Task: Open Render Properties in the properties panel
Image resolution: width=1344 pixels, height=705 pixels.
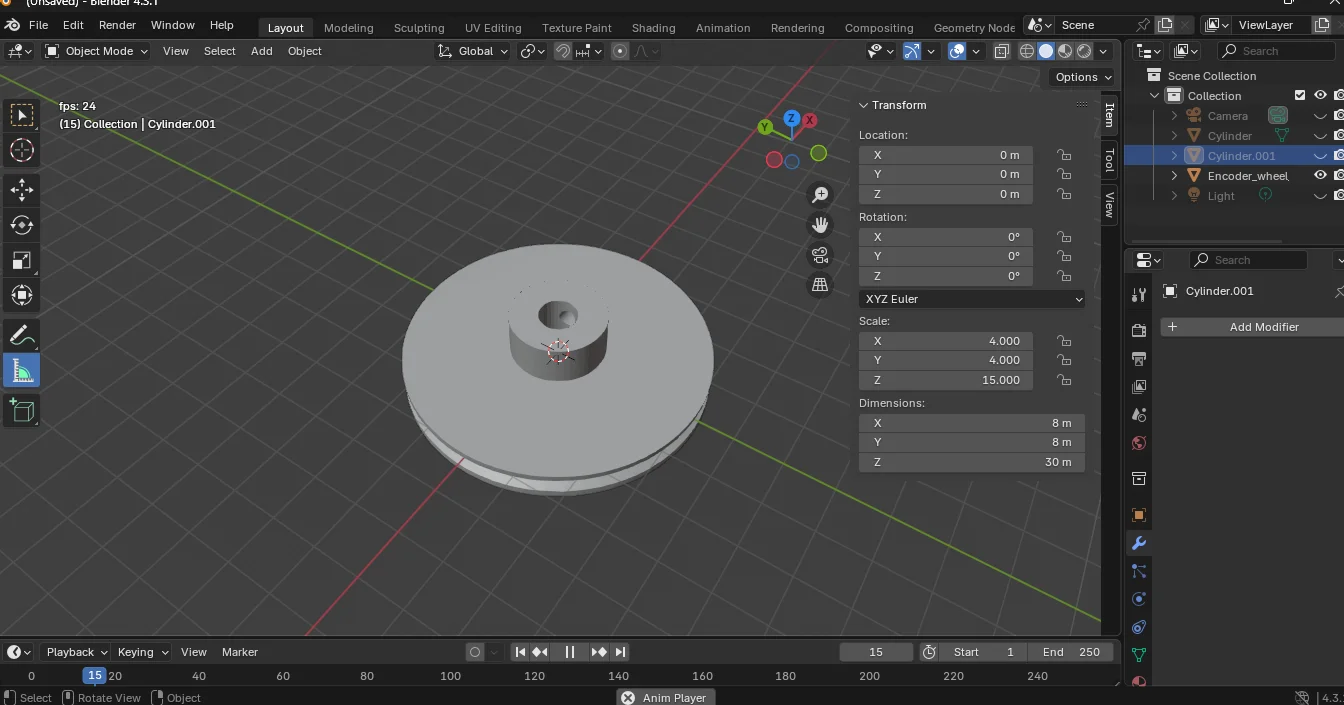Action: (x=1137, y=330)
